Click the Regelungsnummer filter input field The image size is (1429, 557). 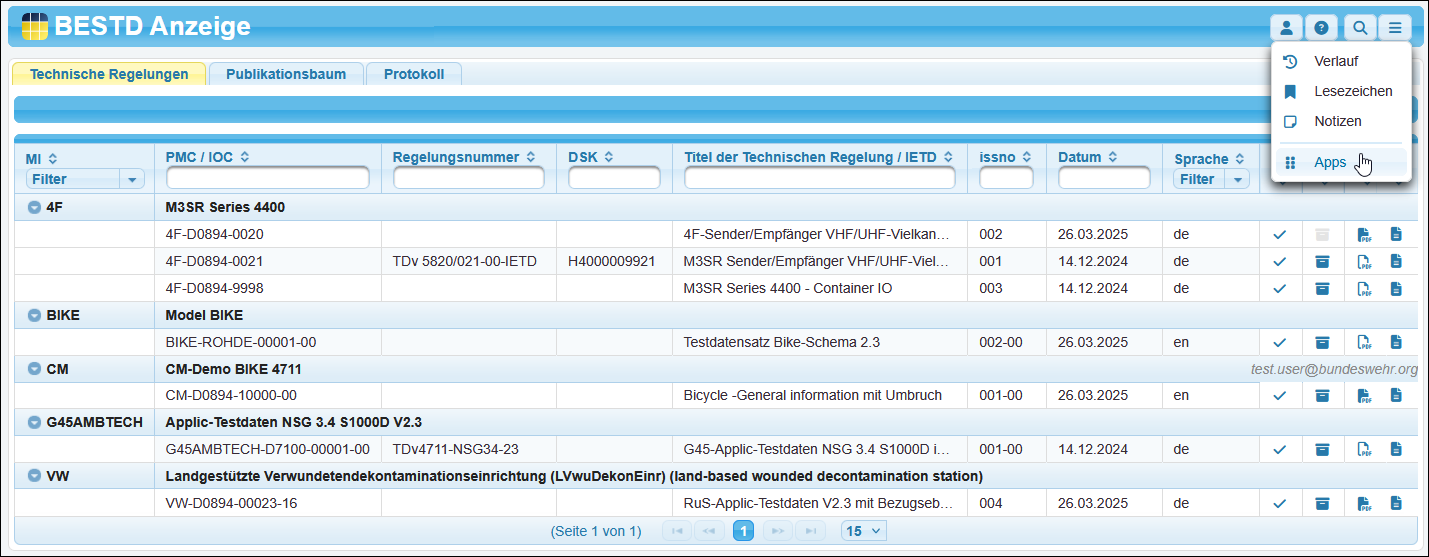click(x=468, y=179)
